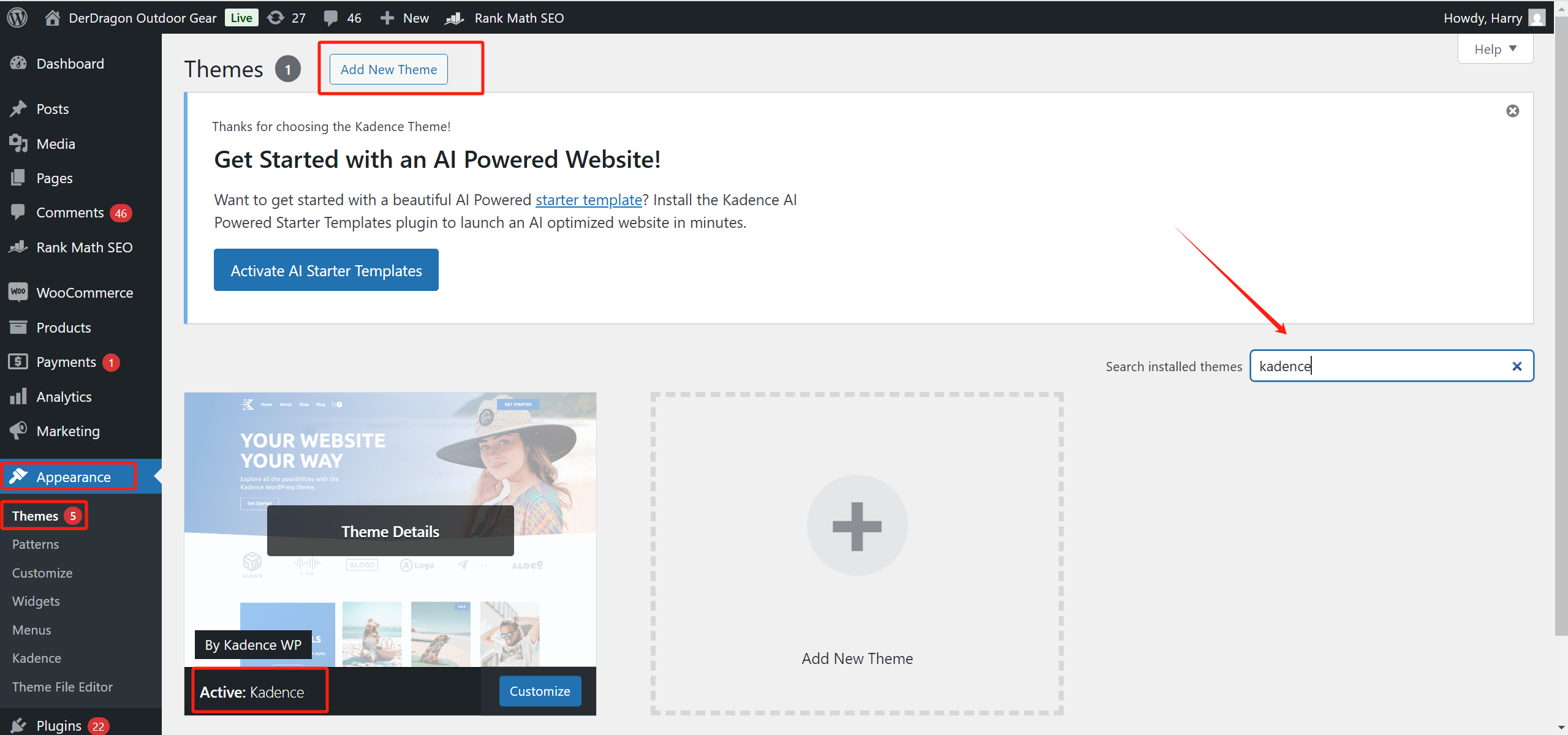Expand the Help dropdown

coord(1495,48)
